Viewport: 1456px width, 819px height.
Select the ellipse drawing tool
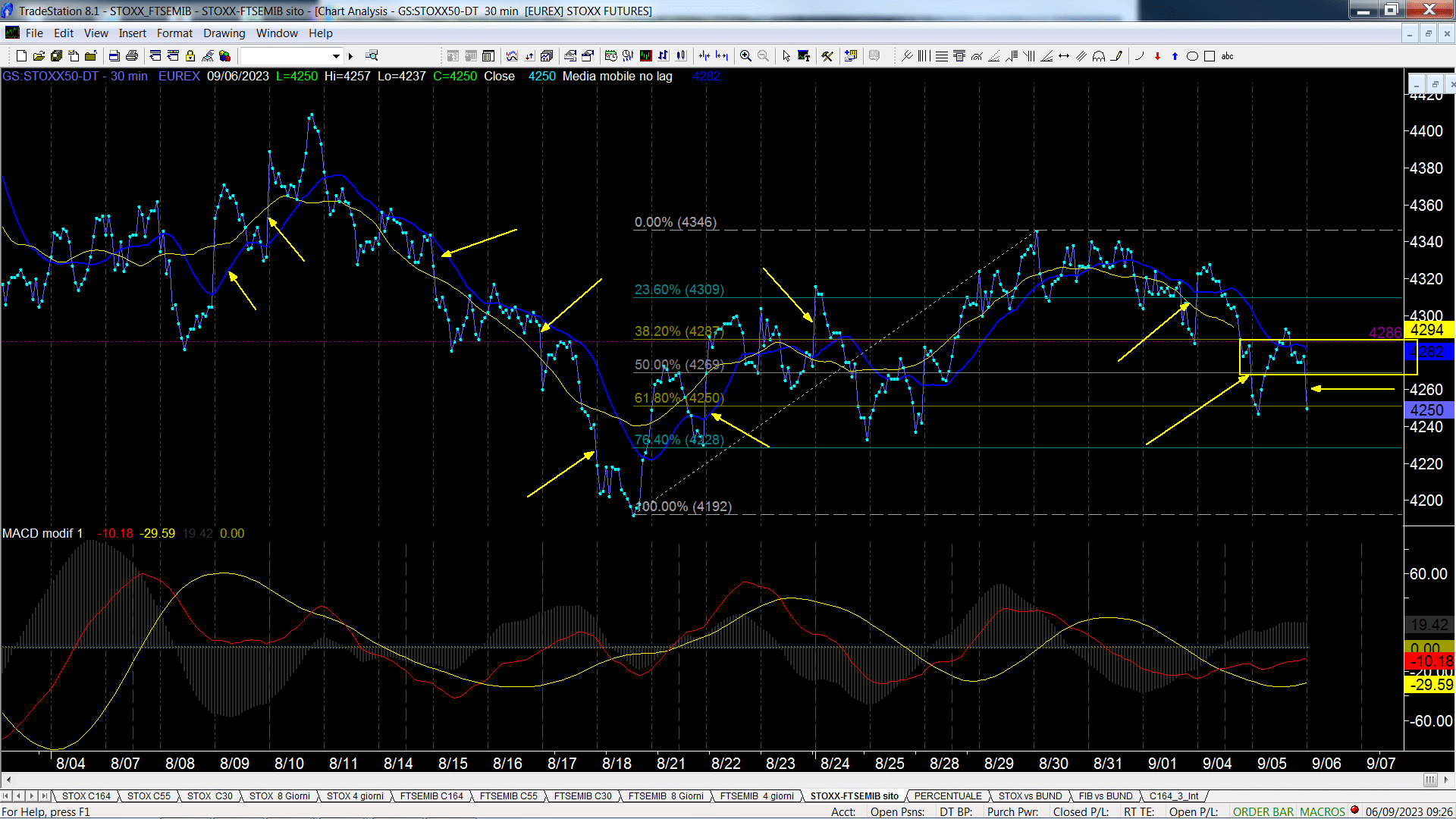(x=1192, y=56)
